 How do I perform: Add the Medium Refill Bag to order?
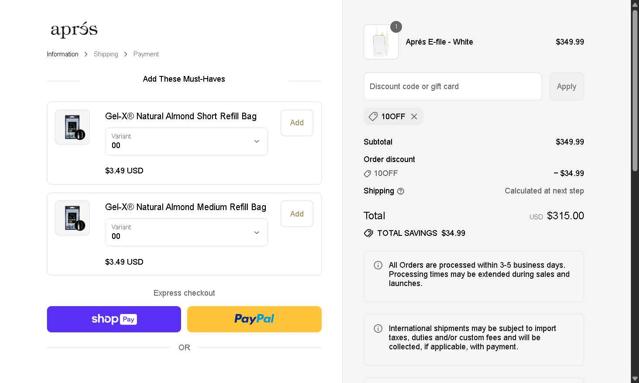(x=297, y=214)
